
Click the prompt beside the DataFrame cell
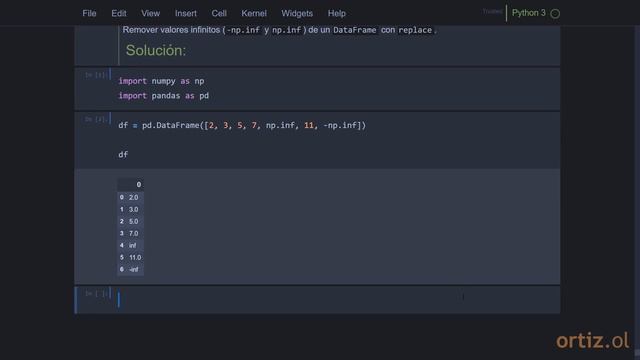pos(96,119)
